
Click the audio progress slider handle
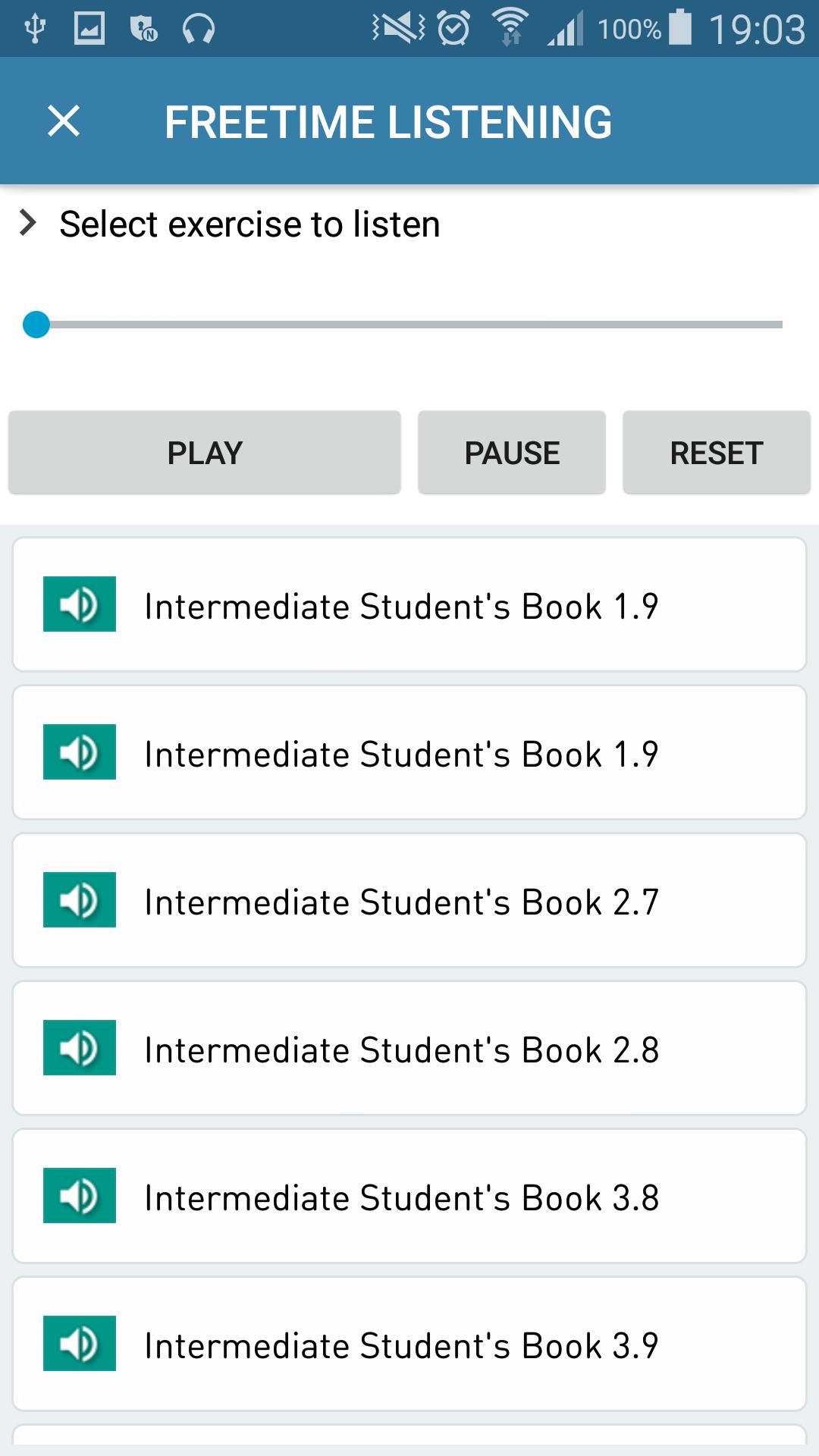(36, 325)
